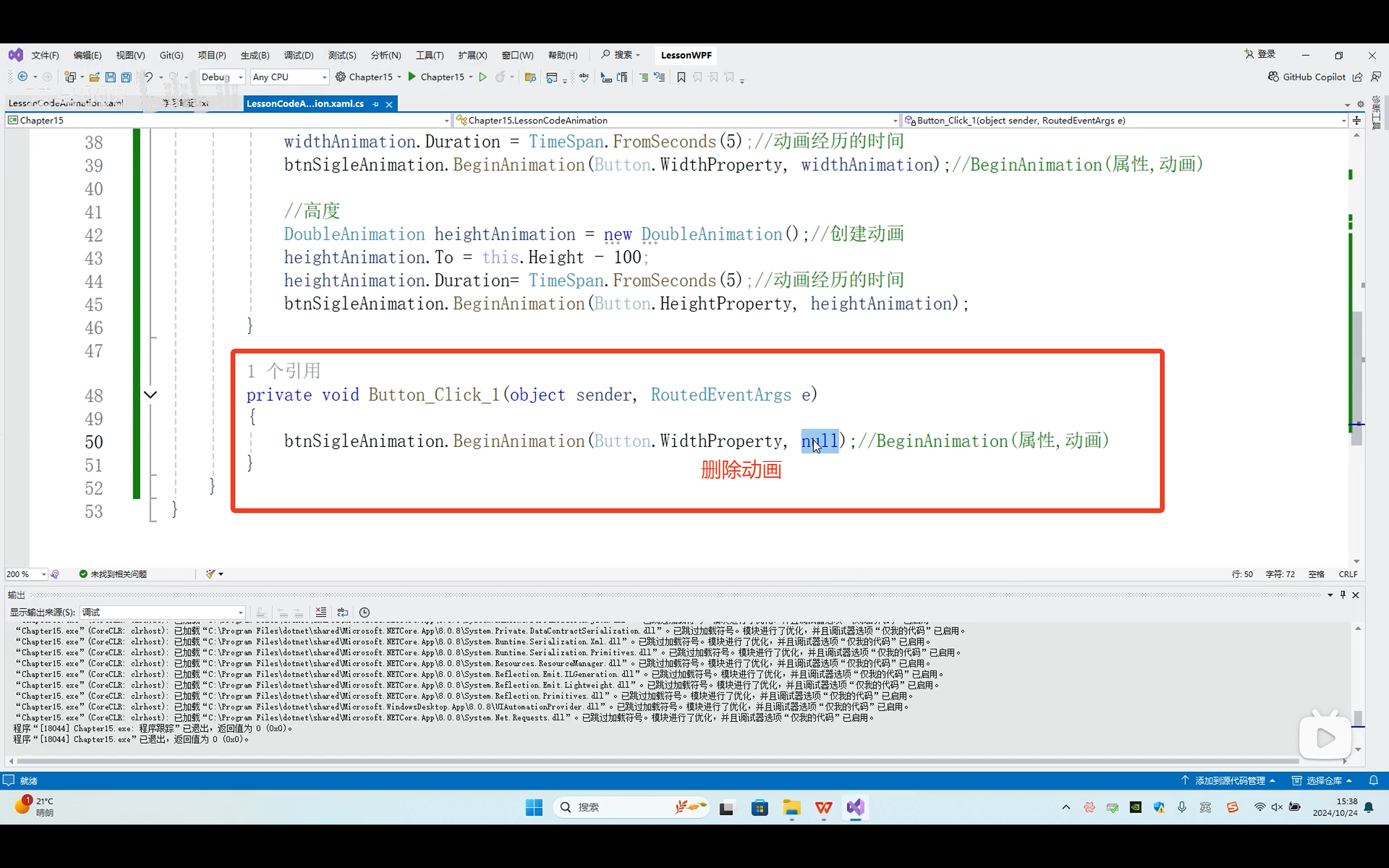This screenshot has height=868, width=1389.
Task: Toggle output timestamps clock icon
Action: [x=365, y=612]
